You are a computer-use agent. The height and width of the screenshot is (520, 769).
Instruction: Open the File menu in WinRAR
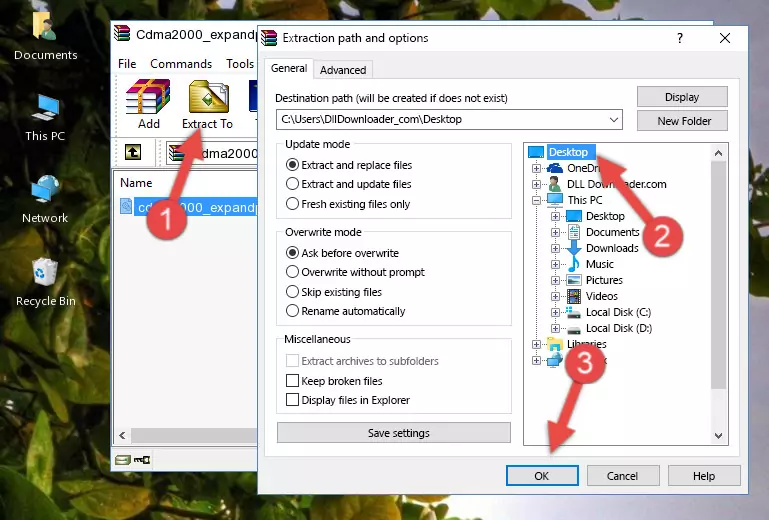click(x=127, y=64)
